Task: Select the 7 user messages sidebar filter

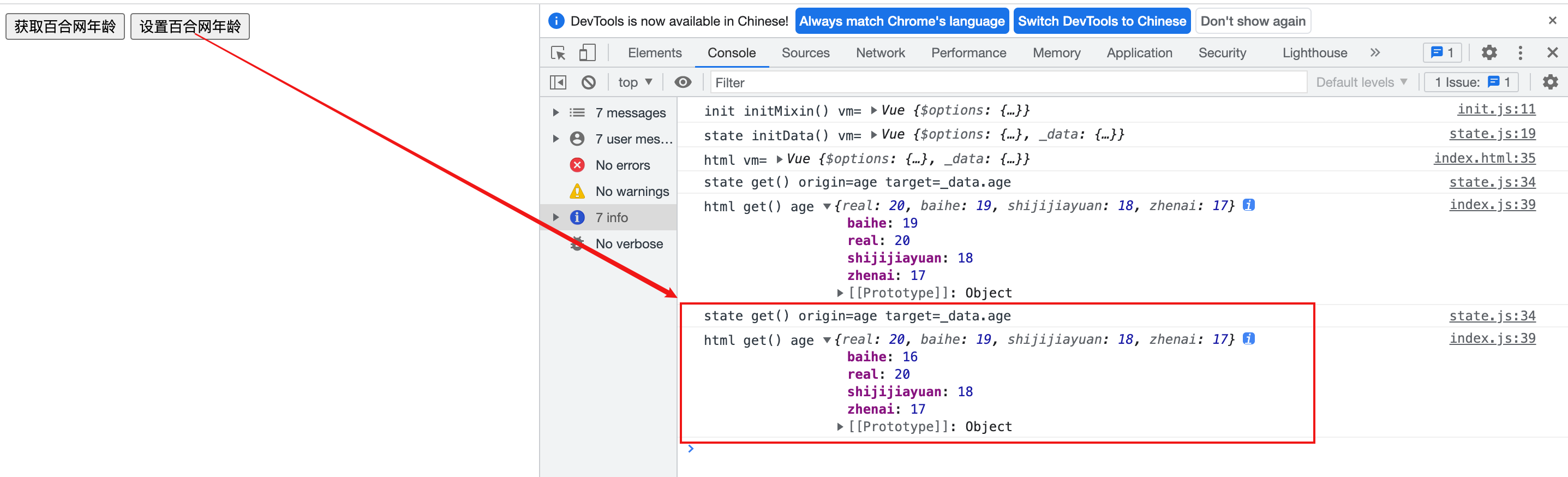Action: click(x=609, y=139)
